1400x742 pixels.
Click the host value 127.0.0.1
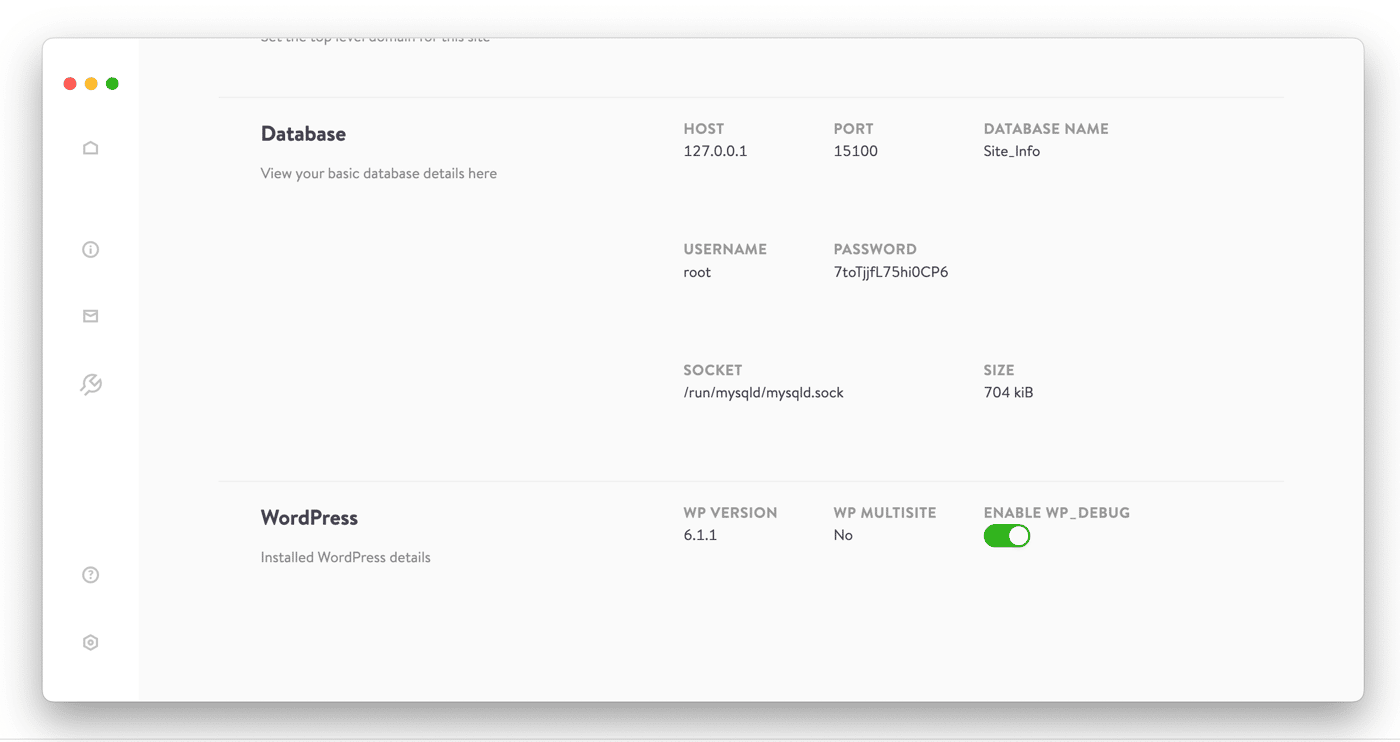[x=715, y=151]
